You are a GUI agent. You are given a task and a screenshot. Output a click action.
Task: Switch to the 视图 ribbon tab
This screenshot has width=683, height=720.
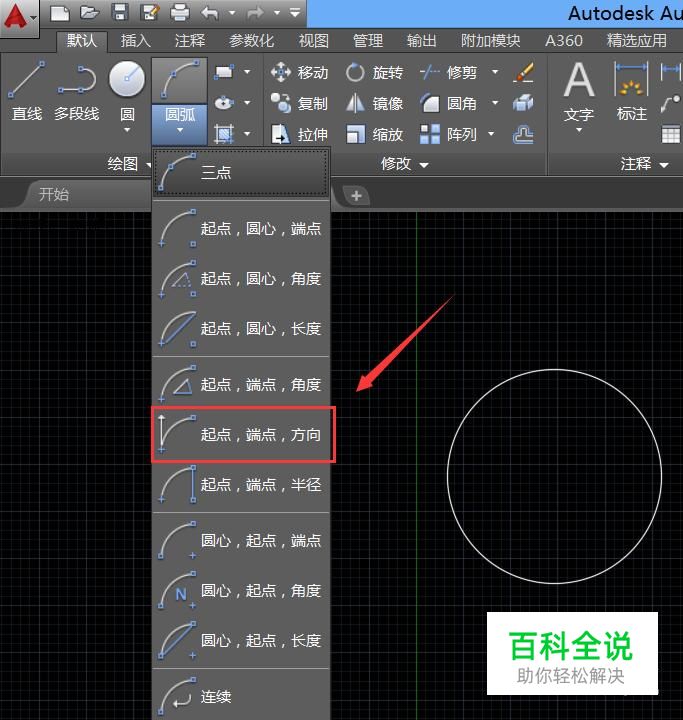pyautogui.click(x=314, y=41)
